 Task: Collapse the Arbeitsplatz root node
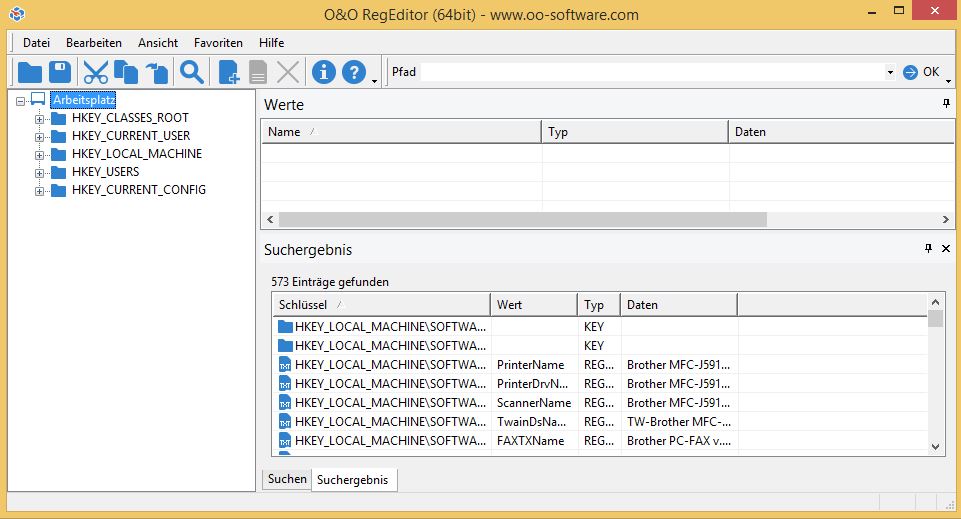[x=21, y=101]
